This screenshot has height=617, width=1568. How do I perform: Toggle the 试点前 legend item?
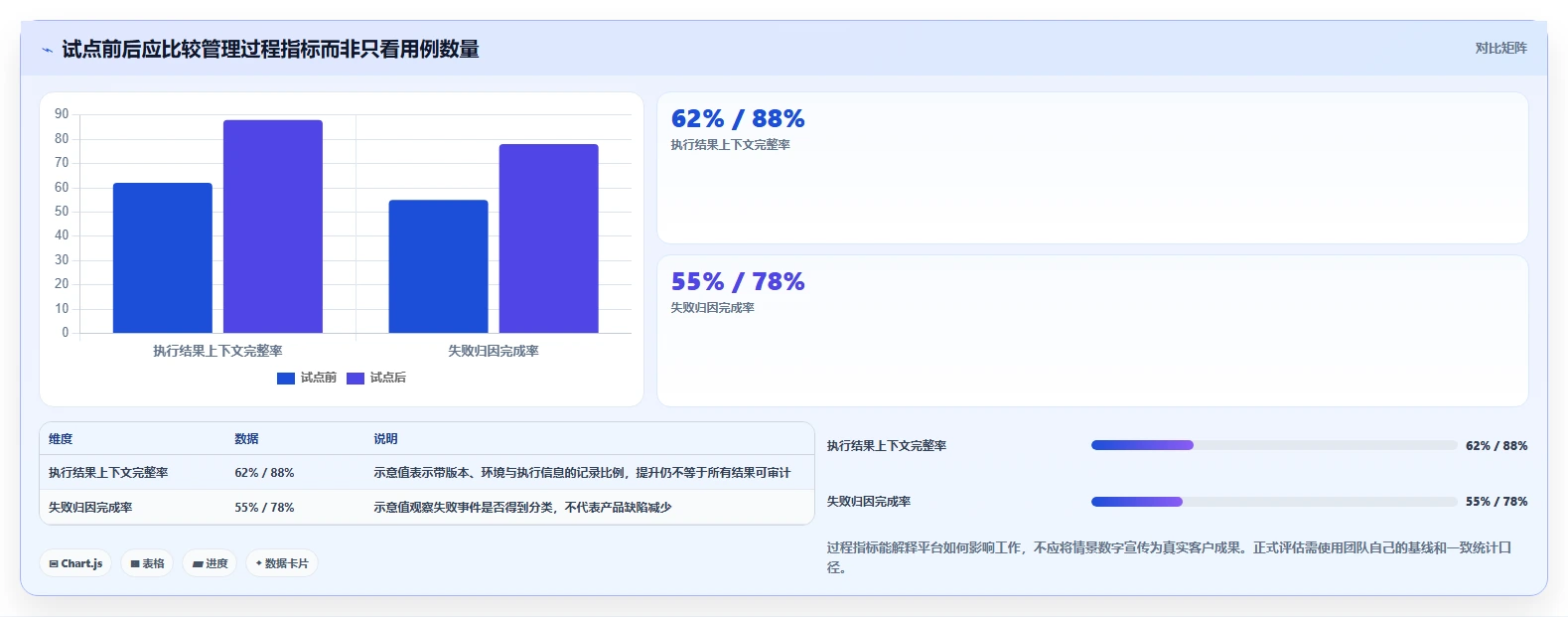(307, 378)
